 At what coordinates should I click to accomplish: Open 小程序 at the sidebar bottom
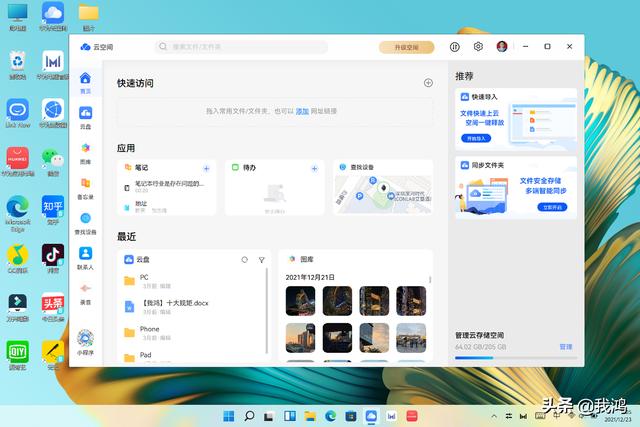click(x=85, y=341)
